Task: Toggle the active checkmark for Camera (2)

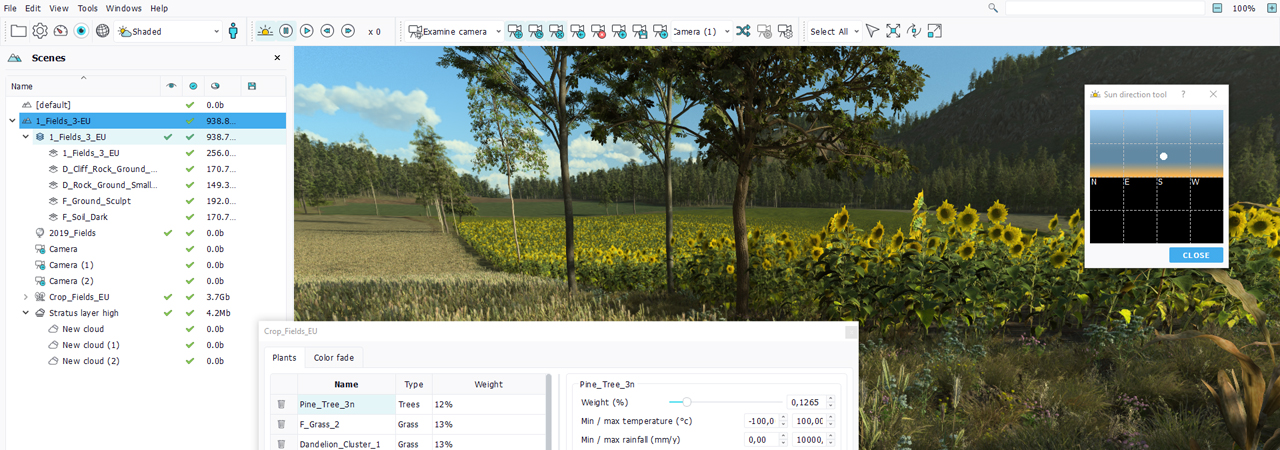Action: [x=190, y=281]
